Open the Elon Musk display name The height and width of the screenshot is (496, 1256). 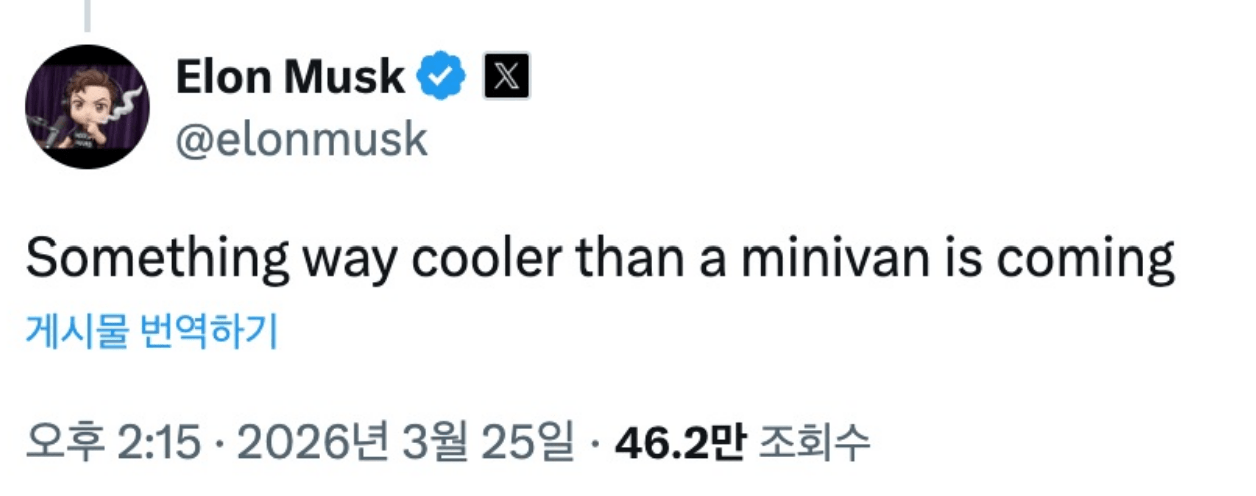coord(290,78)
